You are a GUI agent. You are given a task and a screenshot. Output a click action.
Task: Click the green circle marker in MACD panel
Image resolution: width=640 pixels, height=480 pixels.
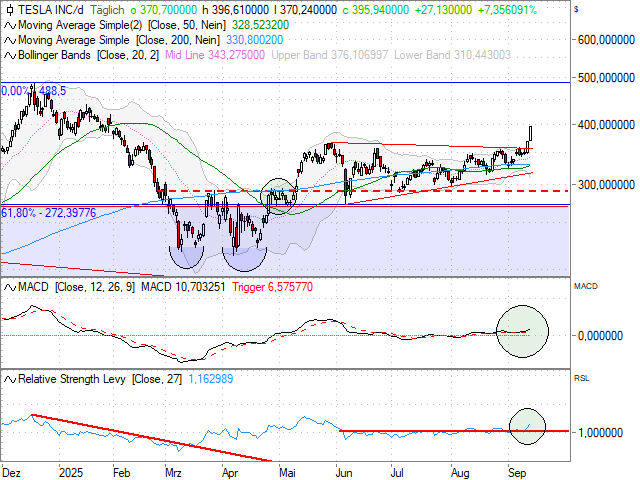522,331
